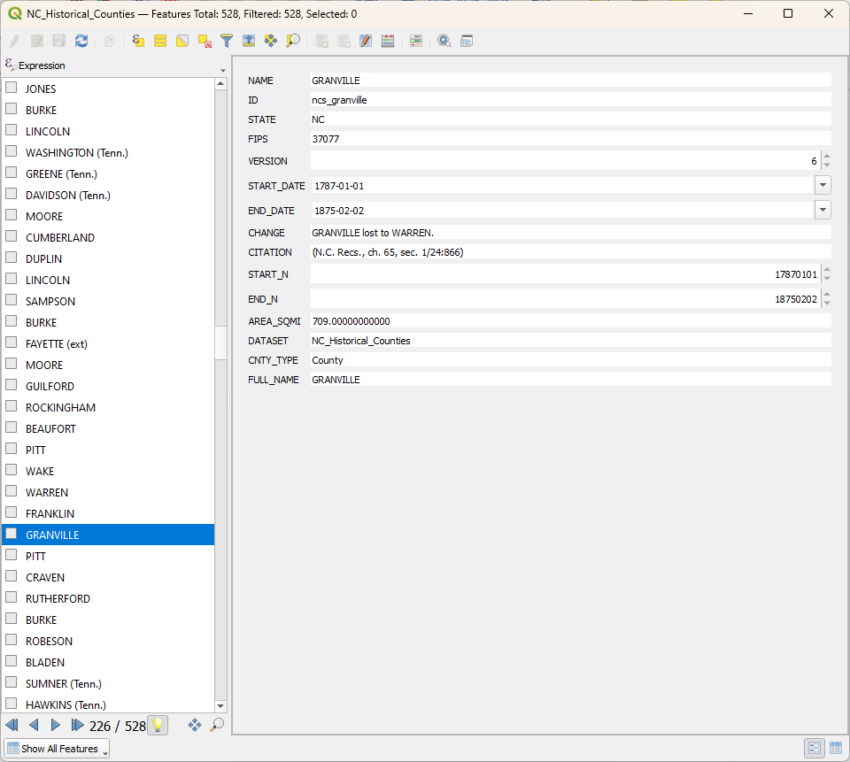The image size is (850, 762).
Task: Select the FRANKLIN checkbox
Action: 13,513
